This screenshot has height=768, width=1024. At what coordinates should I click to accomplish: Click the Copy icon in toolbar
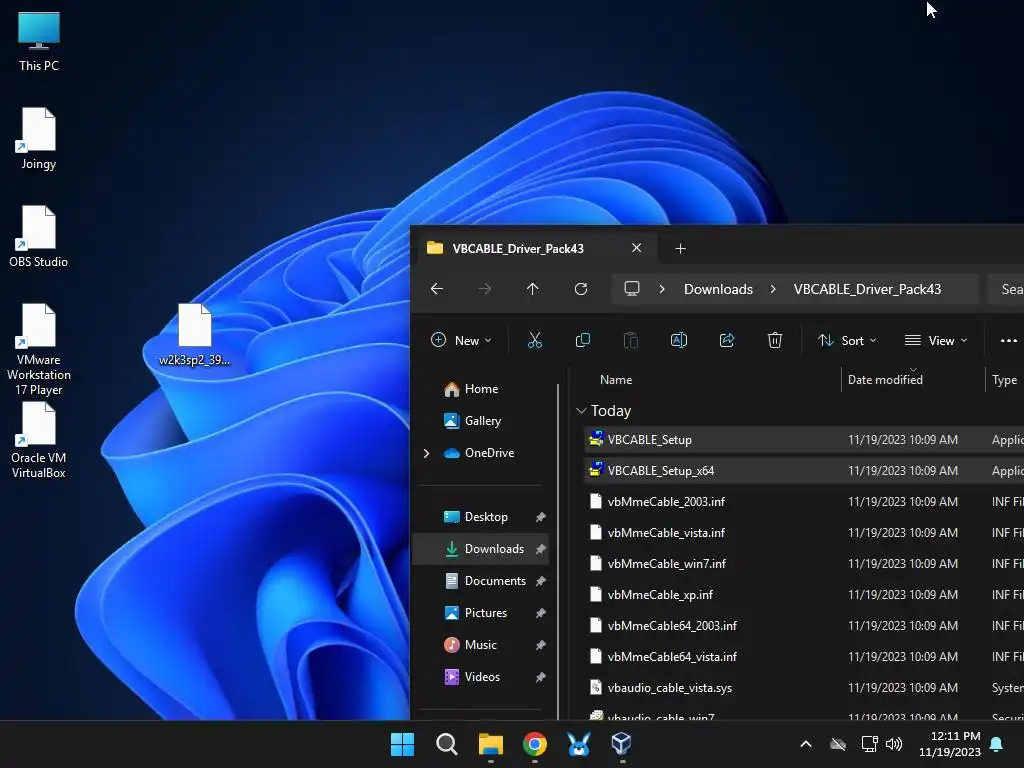(x=583, y=340)
